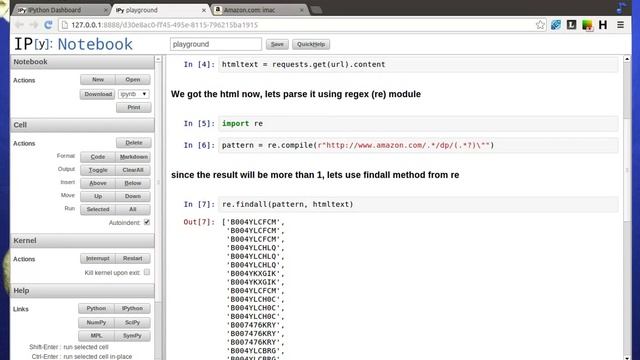Click the In [4] htmltext cell
This screenshot has height=360, width=640.
pyautogui.click(x=418, y=64)
